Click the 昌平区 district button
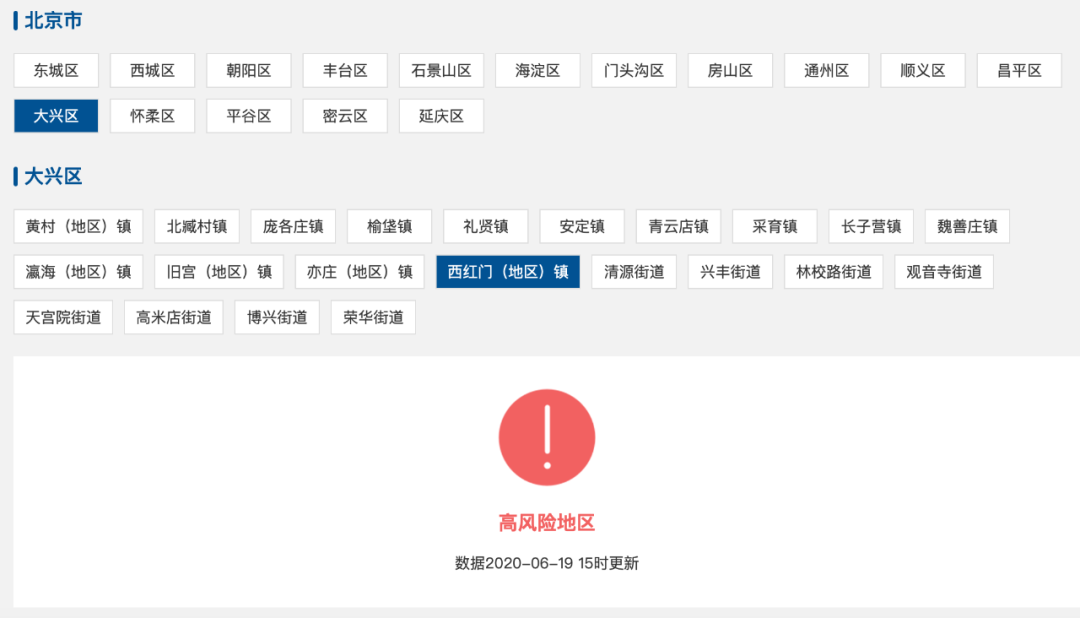Viewport: 1080px width, 618px height. [1019, 70]
